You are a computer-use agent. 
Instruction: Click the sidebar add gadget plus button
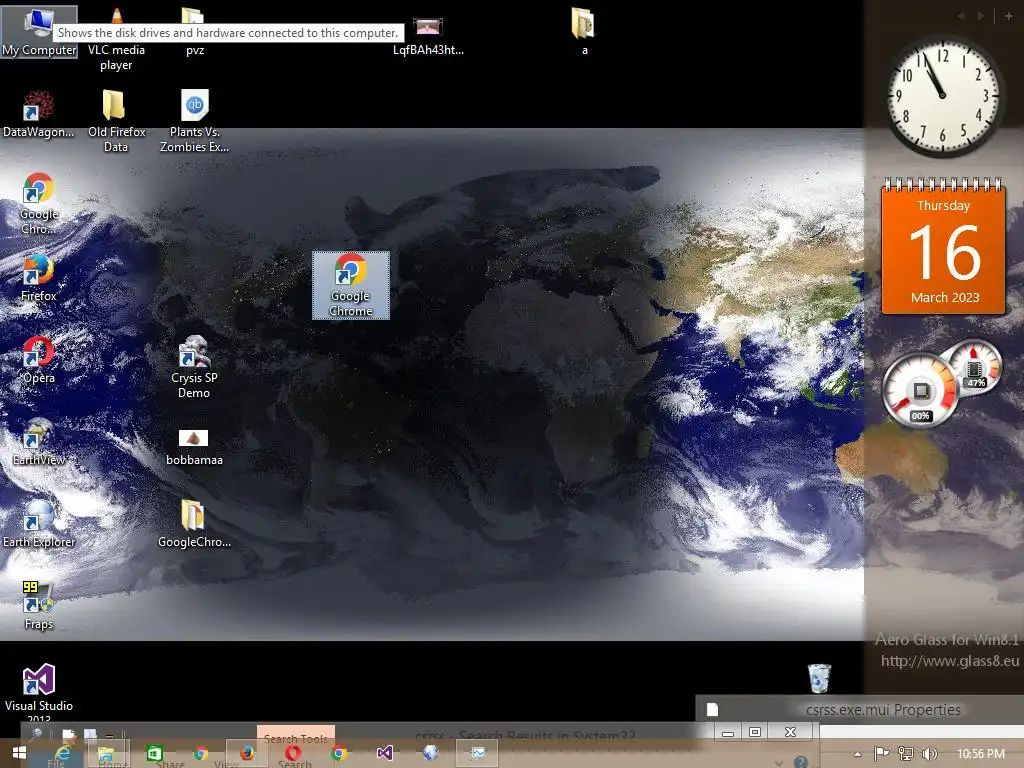[x=1008, y=15]
